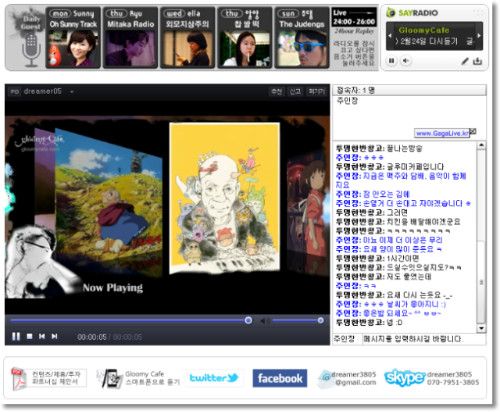Open the PDF partnership proposal icon
Viewport: 500px width, 412px height.
(18, 378)
